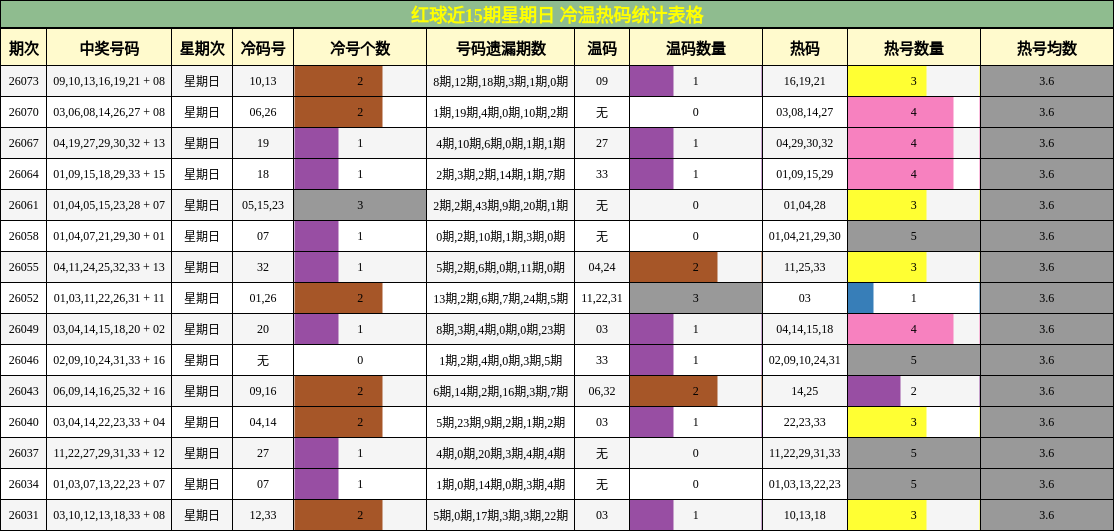This screenshot has width=1114, height=531.
Task: Select period cell 26049
Action: (x=23, y=329)
